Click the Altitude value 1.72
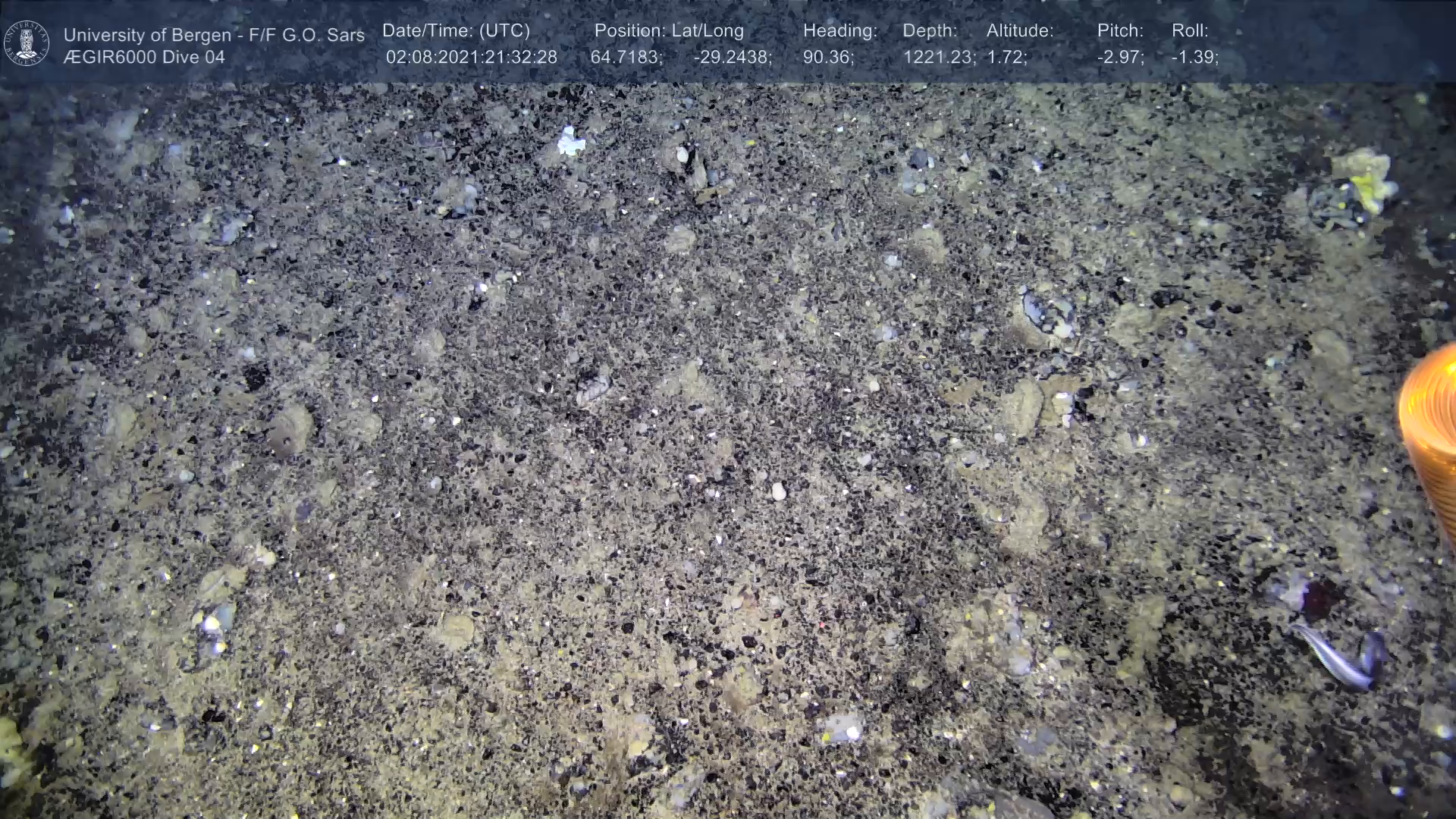 [1006, 58]
